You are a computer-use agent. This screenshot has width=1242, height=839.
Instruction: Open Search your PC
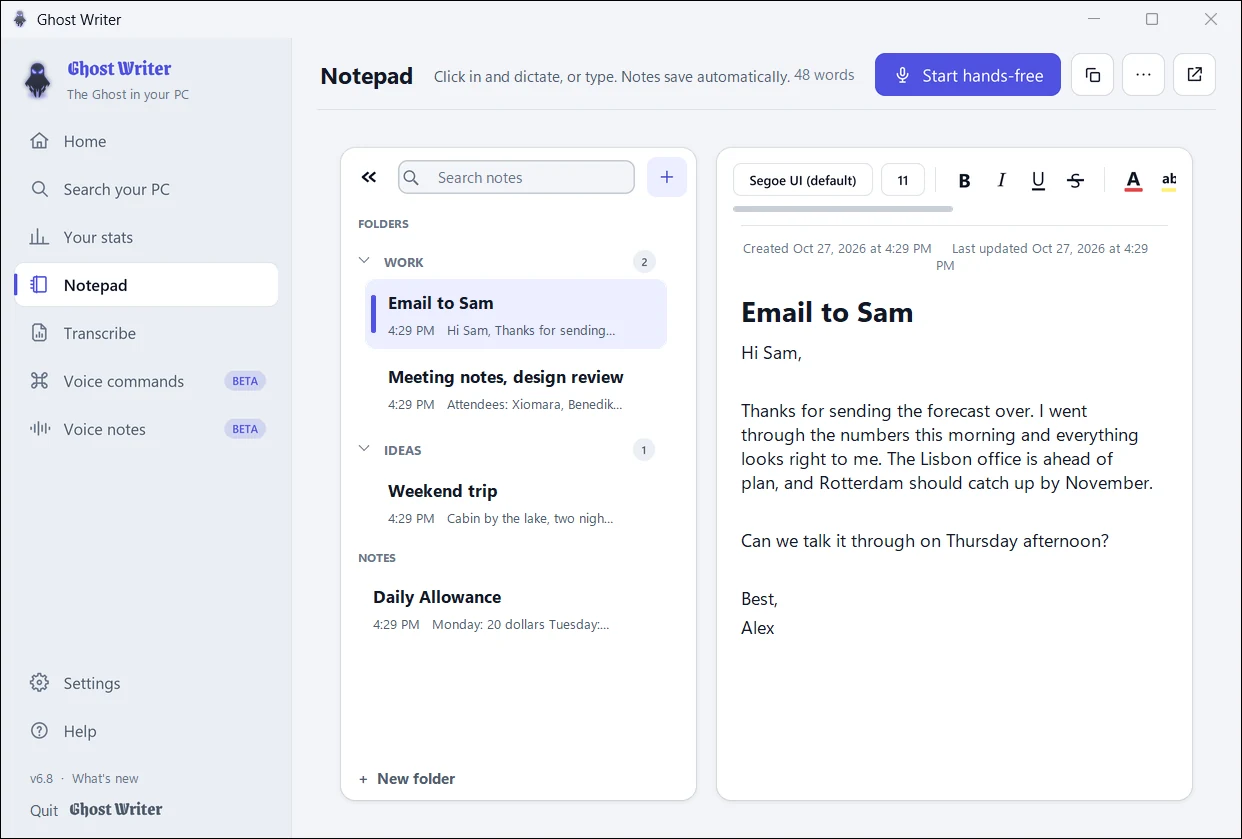(146, 189)
